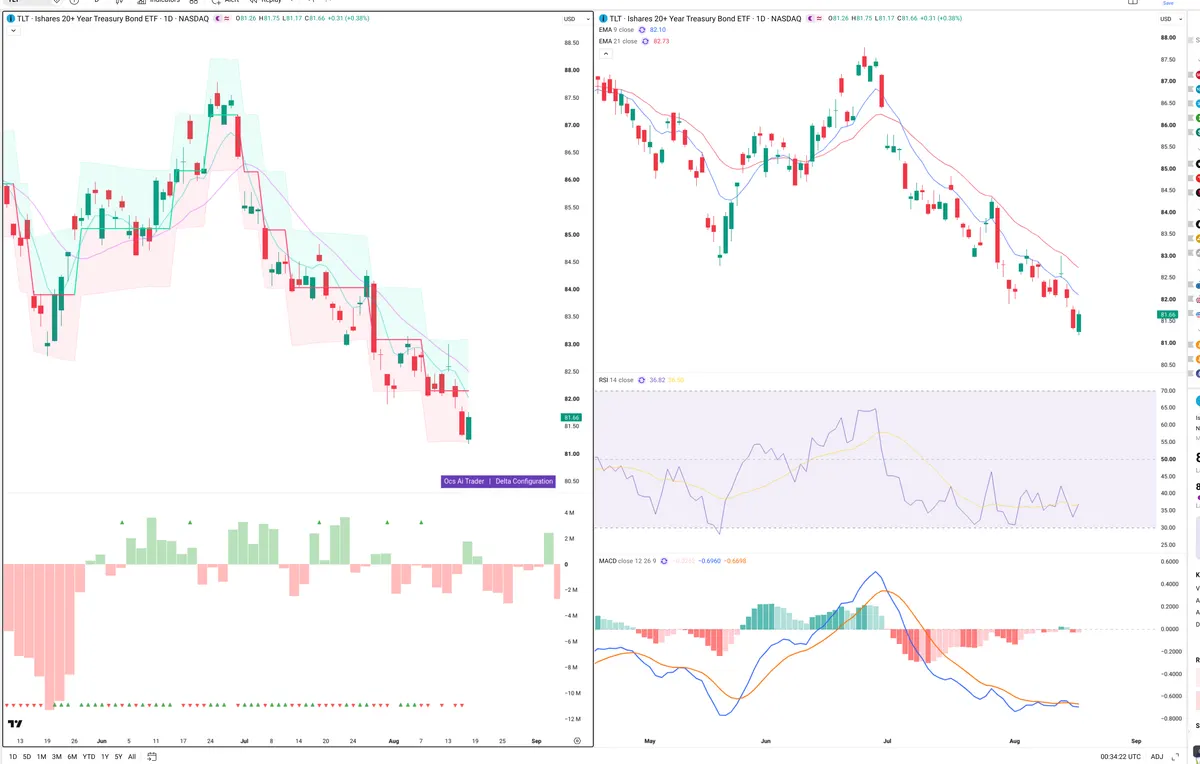Click Save in the top right
This screenshot has height=764, width=1200.
(1168, 3)
